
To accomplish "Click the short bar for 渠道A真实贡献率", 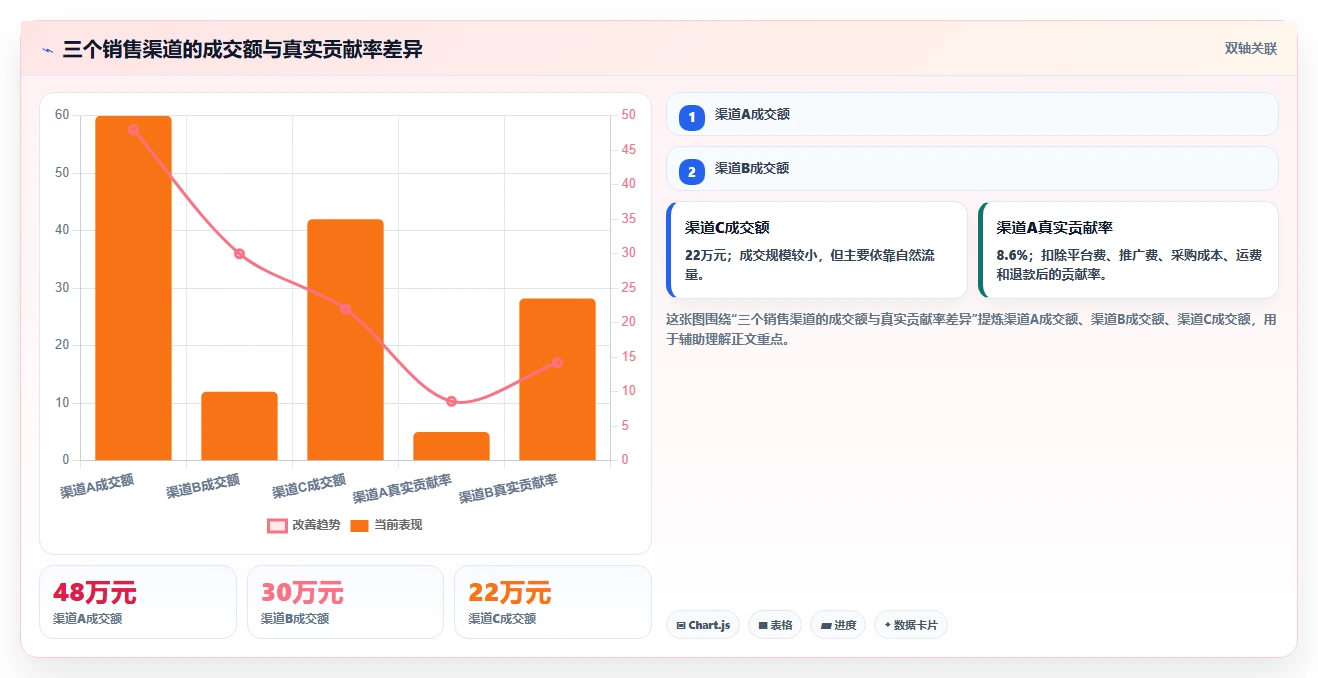I will 451,446.
